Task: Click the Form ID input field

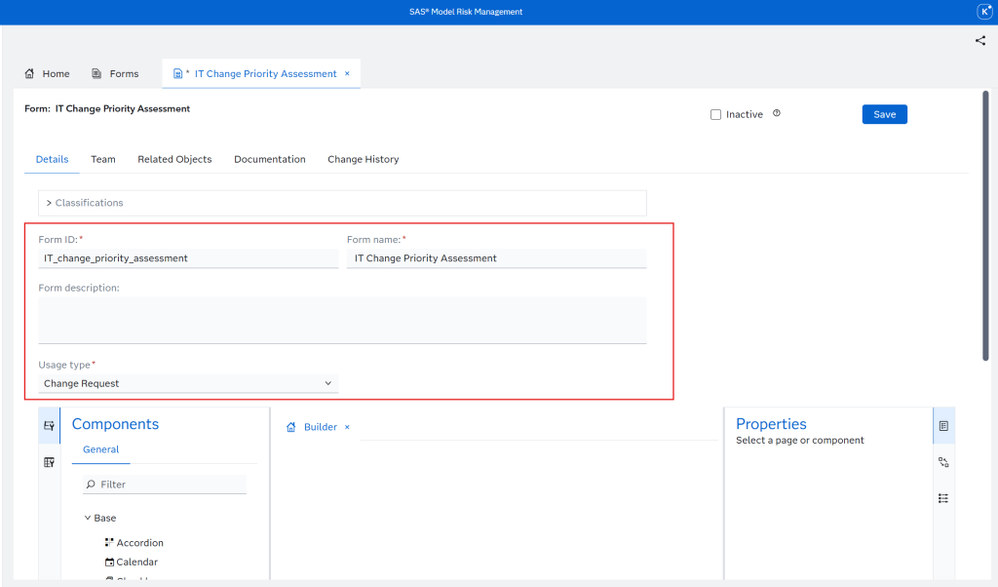Action: point(188,258)
